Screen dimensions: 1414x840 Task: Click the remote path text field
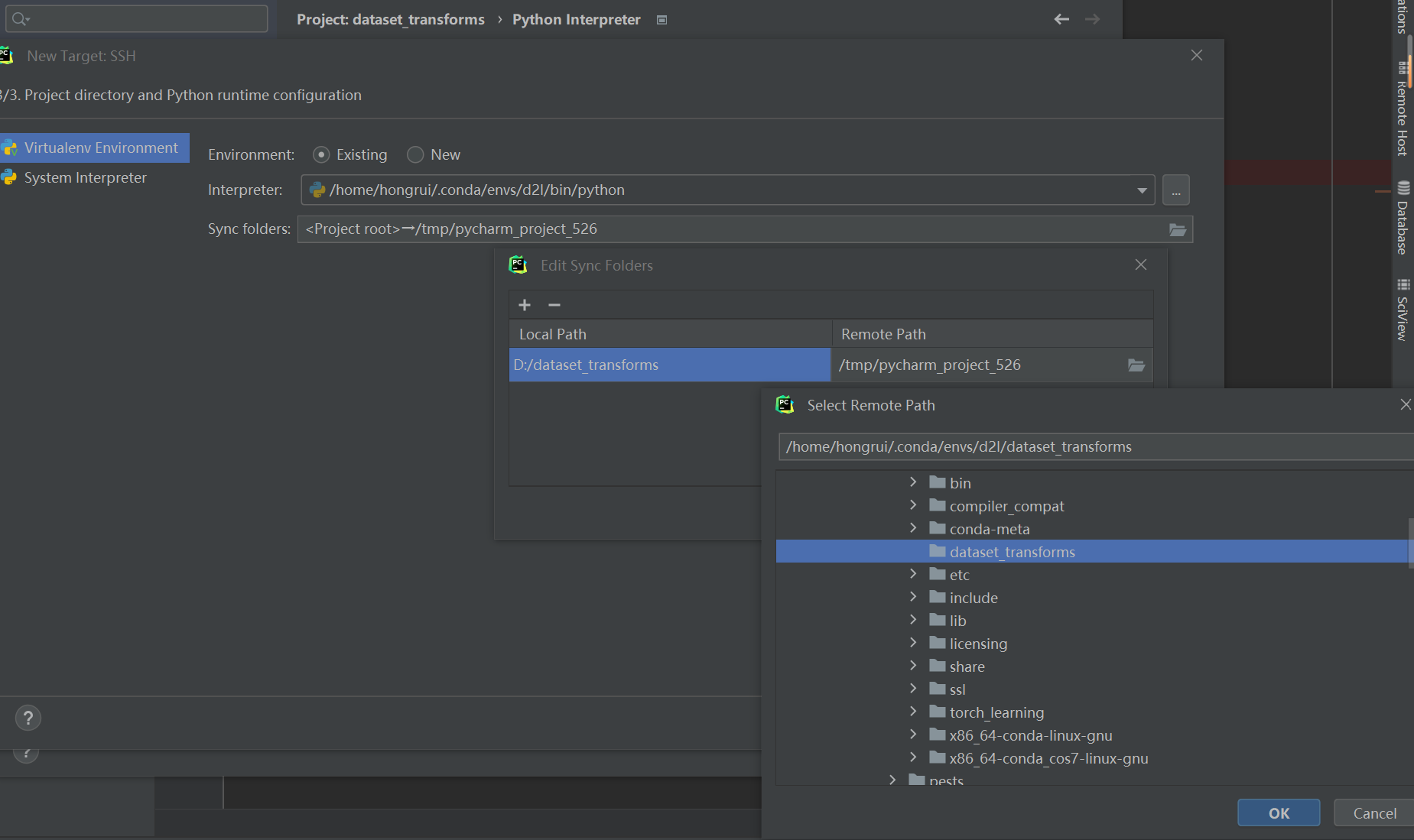click(x=1096, y=447)
